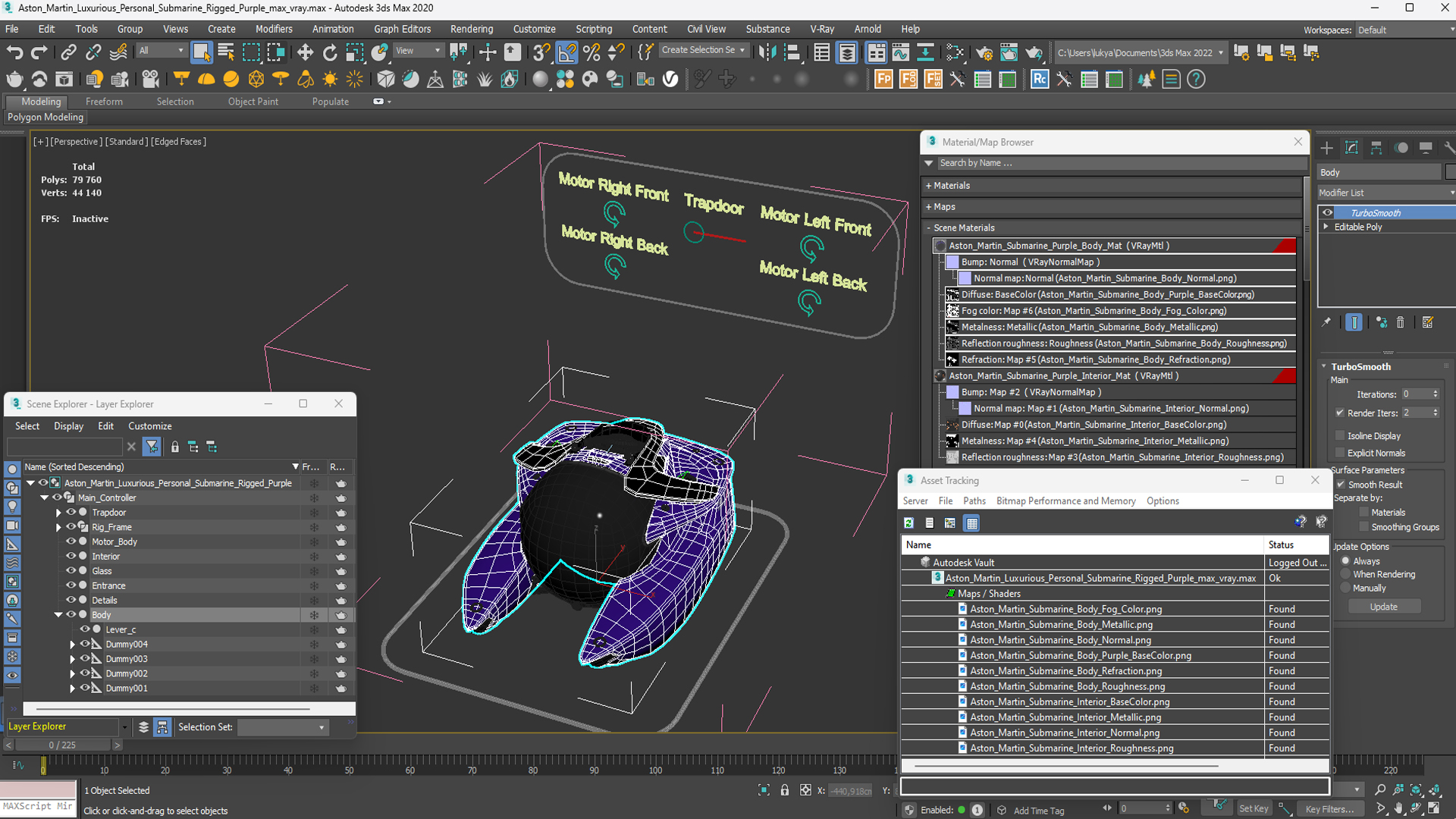Click the Redo arrow icon
Viewport: 1456px width, 819px height.
coord(39,52)
